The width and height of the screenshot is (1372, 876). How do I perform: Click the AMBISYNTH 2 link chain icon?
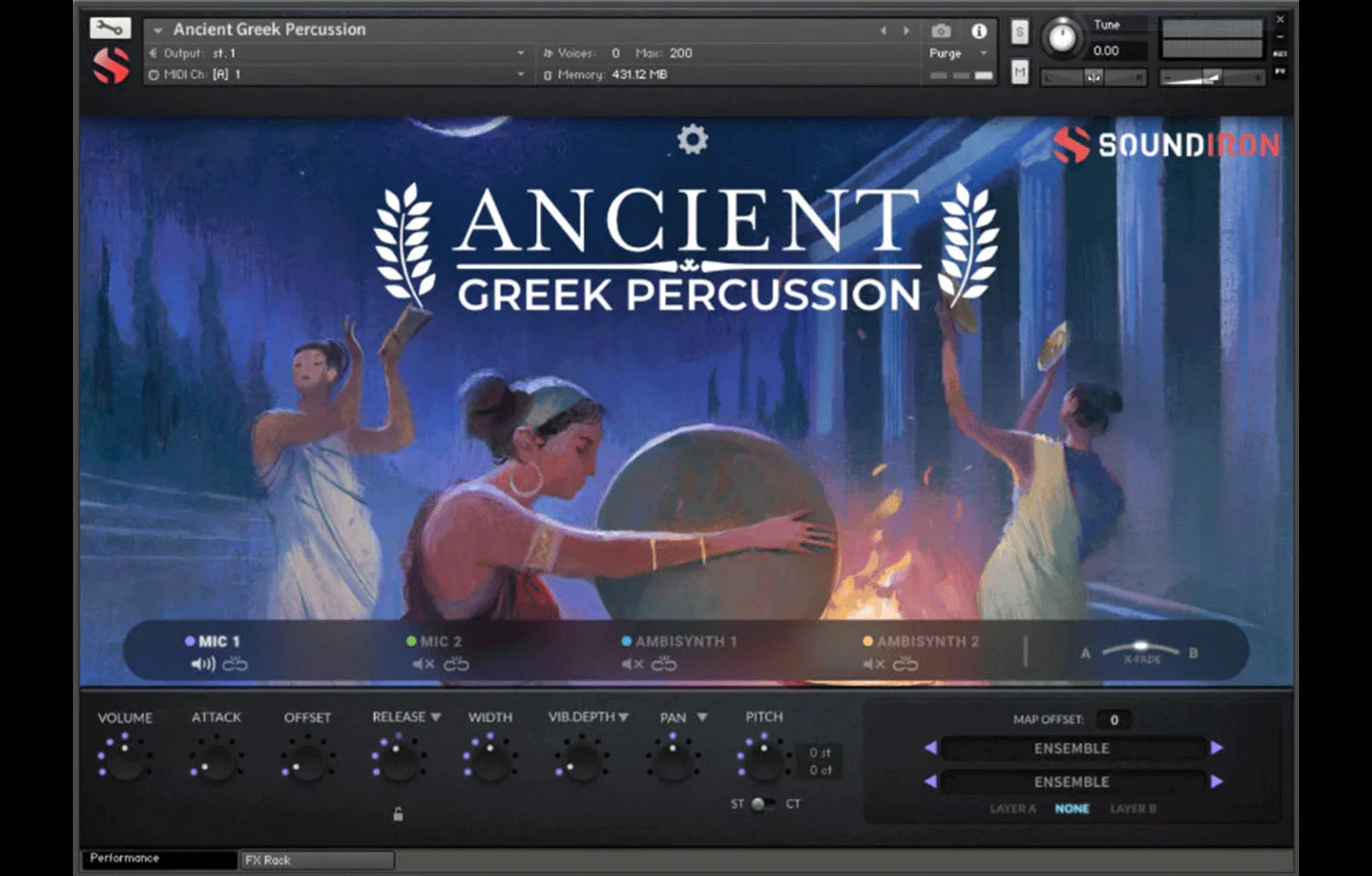[905, 664]
